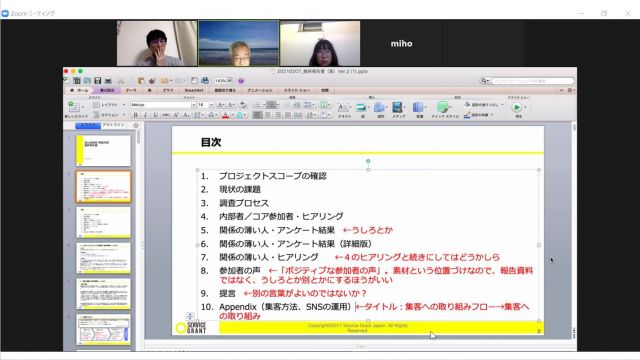Click the search field in toolbar
Image resolution: width=640 pixels, height=360 pixels.
coord(532,81)
